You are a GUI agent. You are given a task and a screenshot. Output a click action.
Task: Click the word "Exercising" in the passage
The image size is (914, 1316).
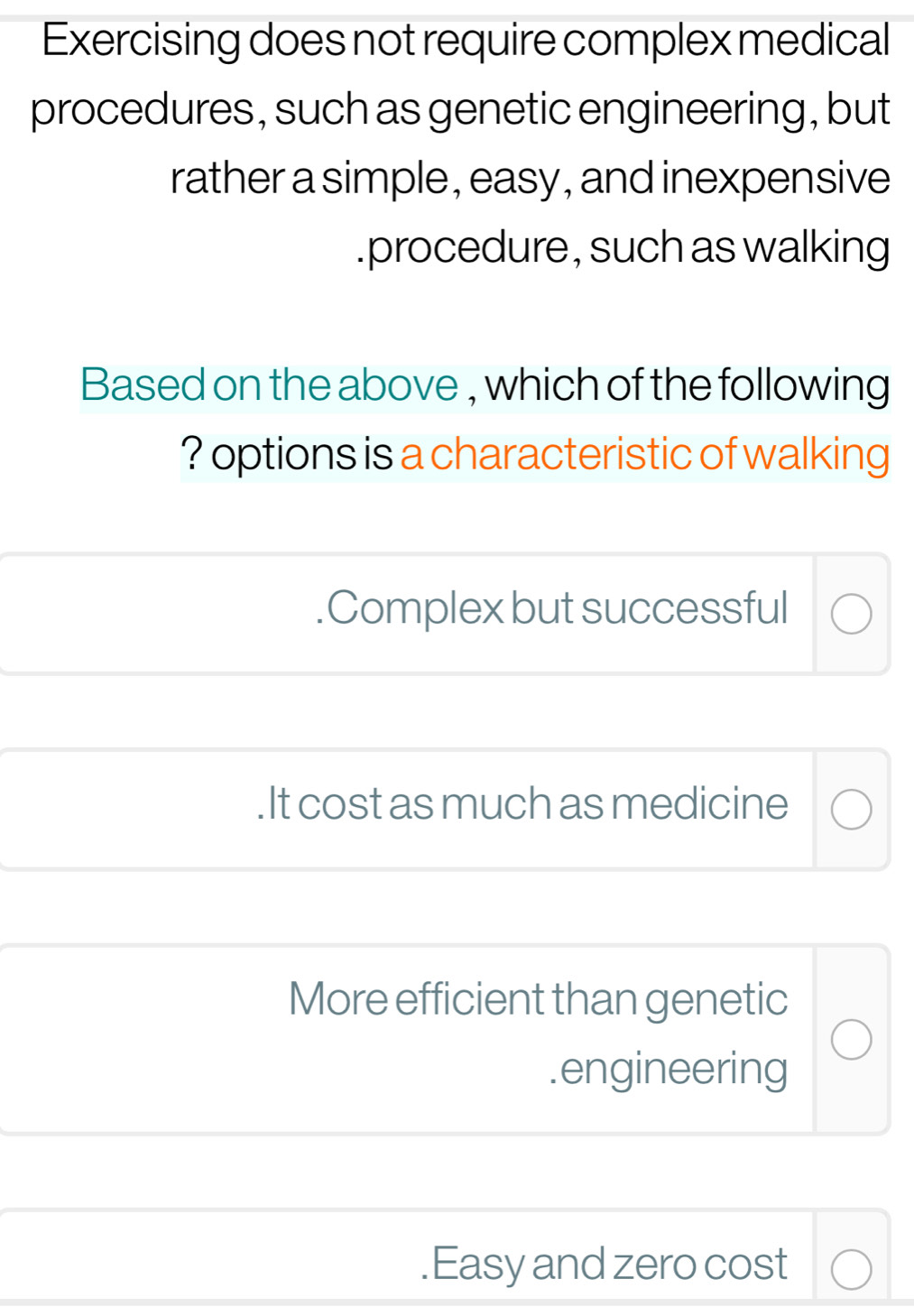point(141,41)
